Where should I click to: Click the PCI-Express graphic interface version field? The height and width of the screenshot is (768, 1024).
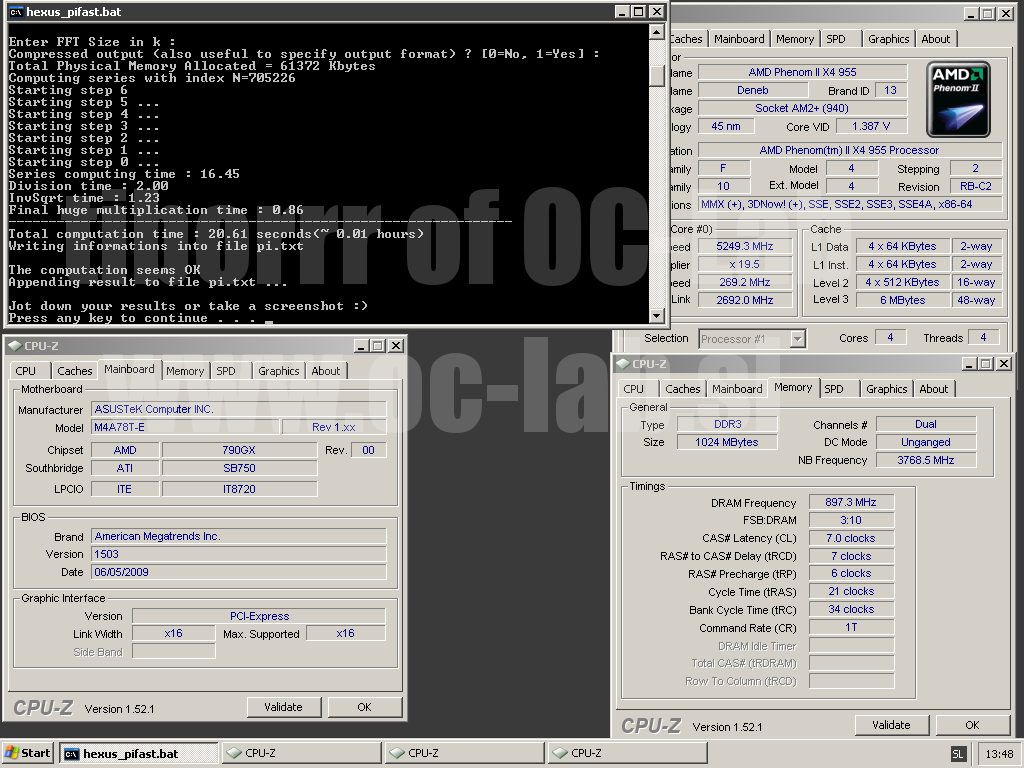coord(259,616)
